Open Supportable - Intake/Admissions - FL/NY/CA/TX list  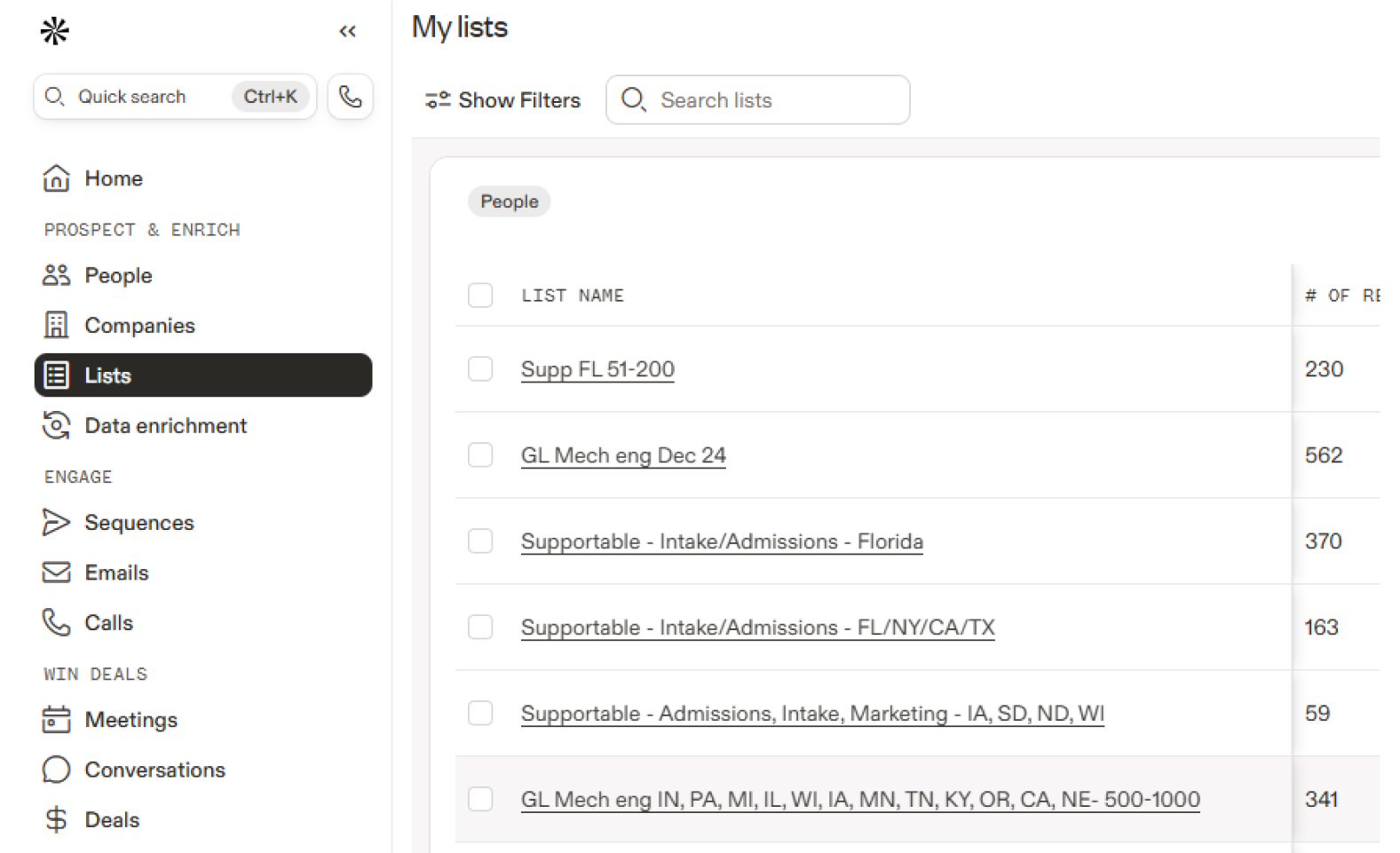point(757,628)
